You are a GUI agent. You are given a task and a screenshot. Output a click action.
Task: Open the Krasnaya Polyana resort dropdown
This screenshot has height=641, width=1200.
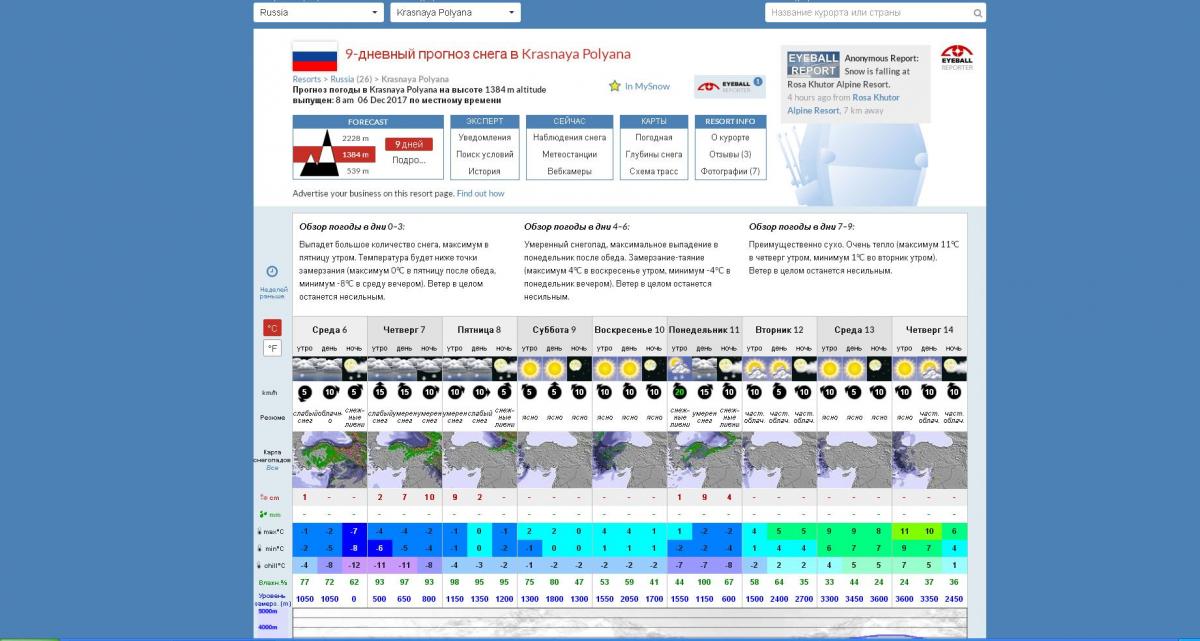point(455,13)
